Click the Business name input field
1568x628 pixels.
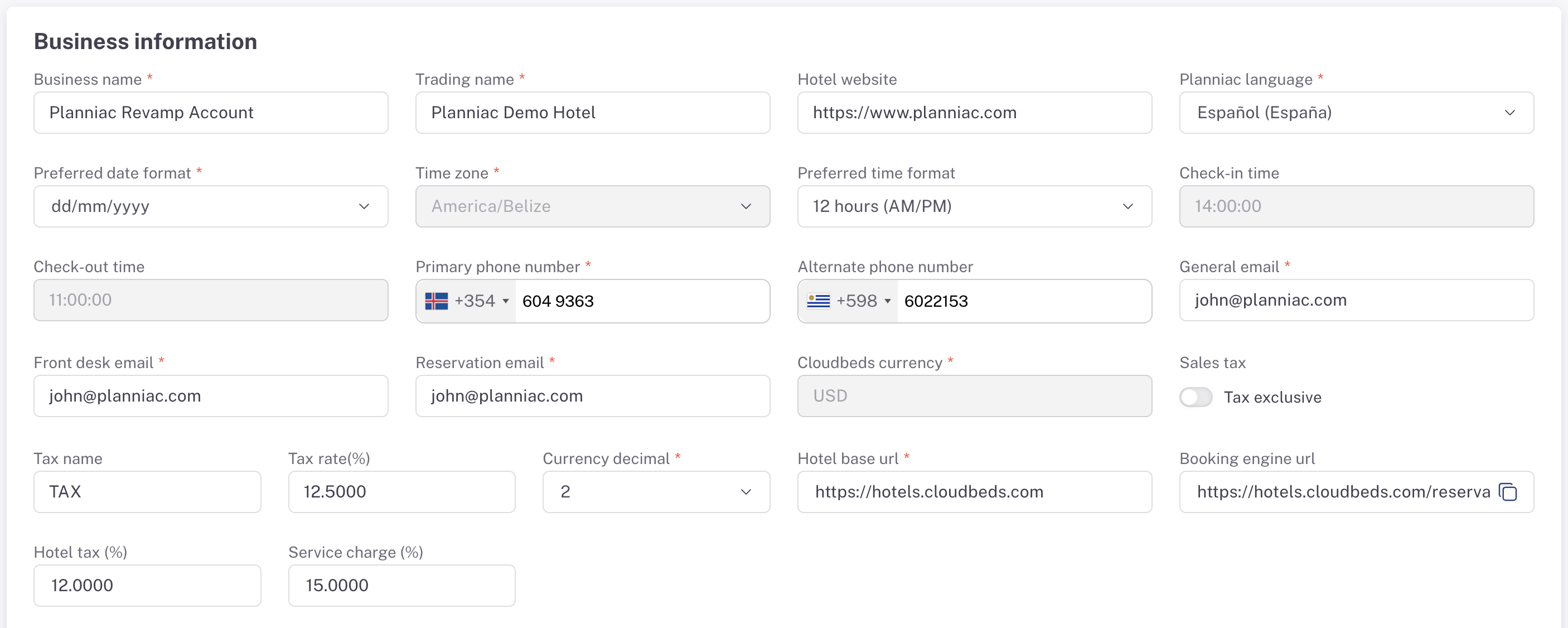point(211,113)
